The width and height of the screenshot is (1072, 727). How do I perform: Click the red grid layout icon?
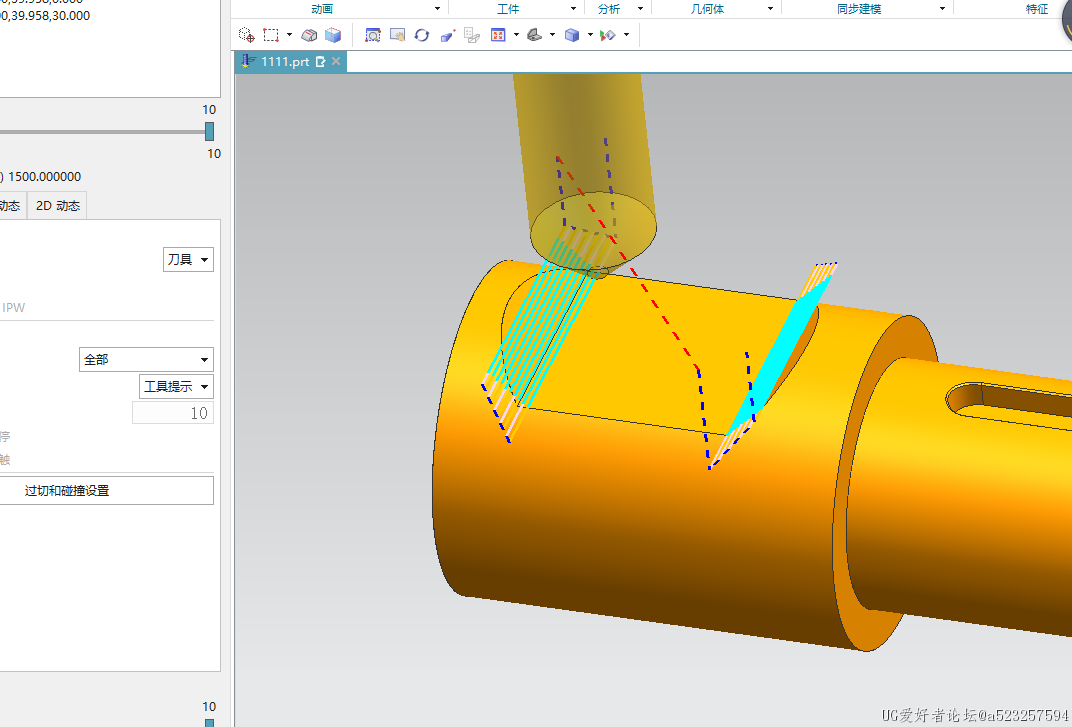[x=498, y=35]
